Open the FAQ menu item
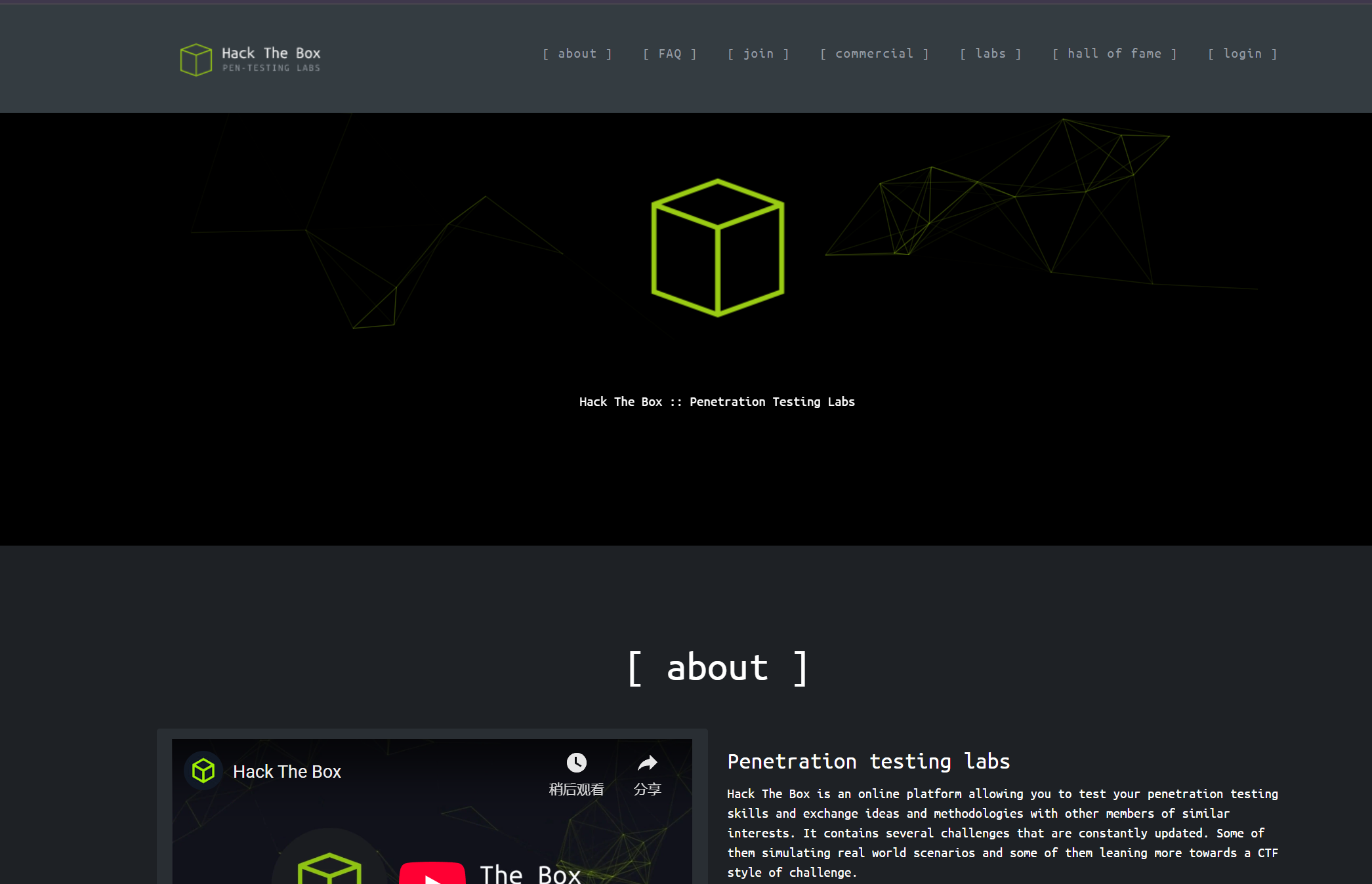 [x=669, y=54]
